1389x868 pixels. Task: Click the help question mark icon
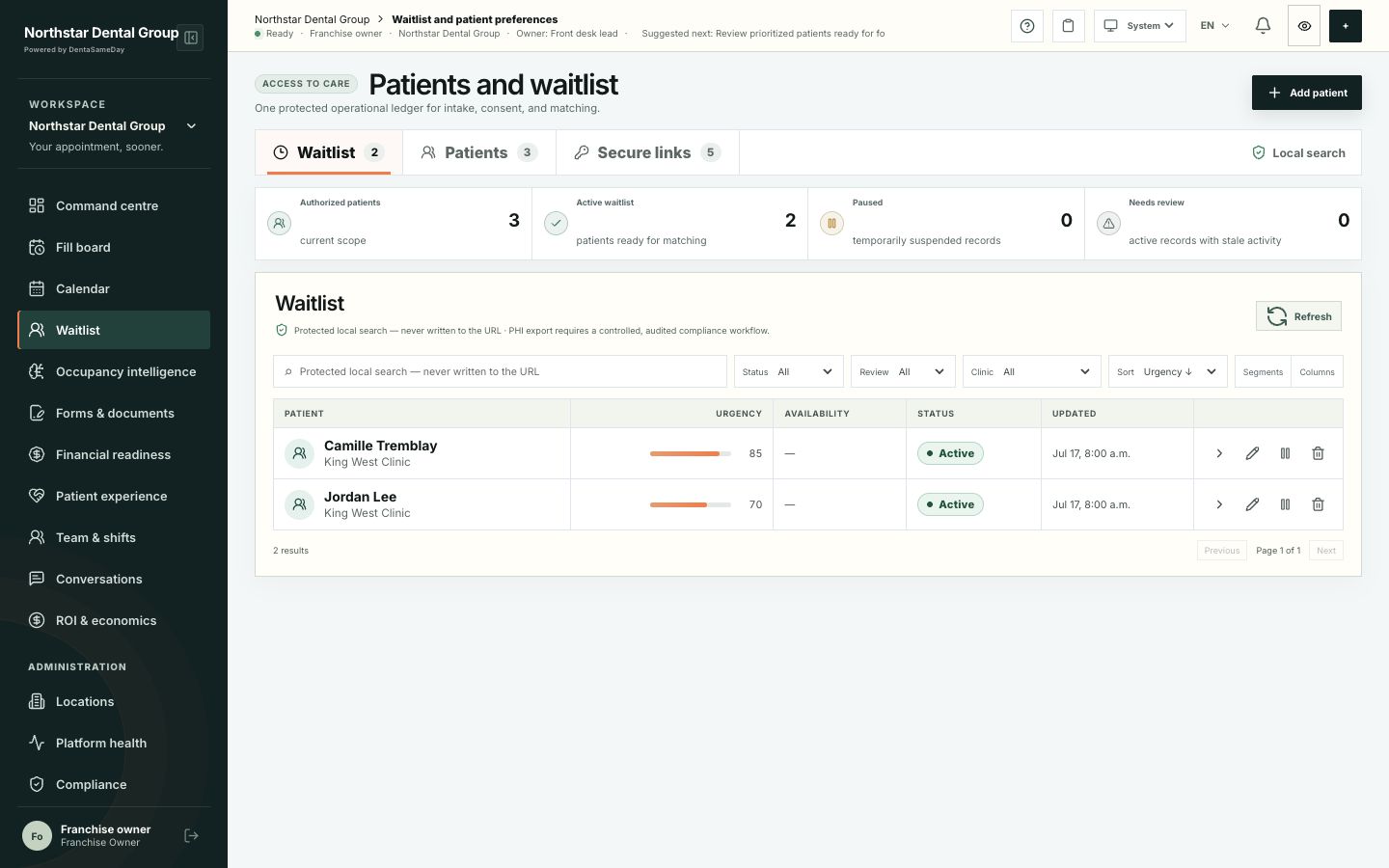1027,26
